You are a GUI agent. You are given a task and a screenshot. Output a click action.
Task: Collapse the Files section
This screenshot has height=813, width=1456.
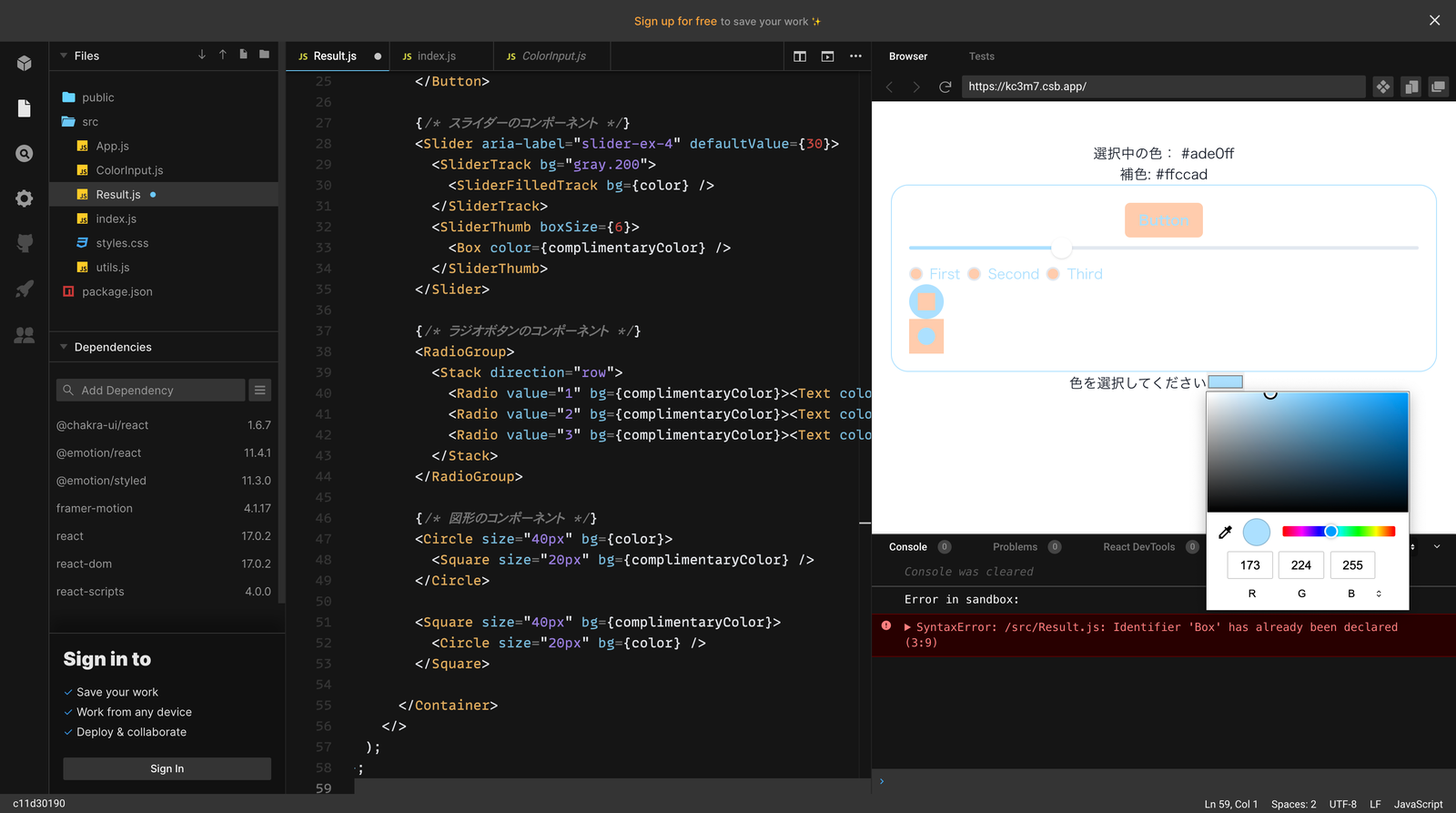tap(64, 56)
